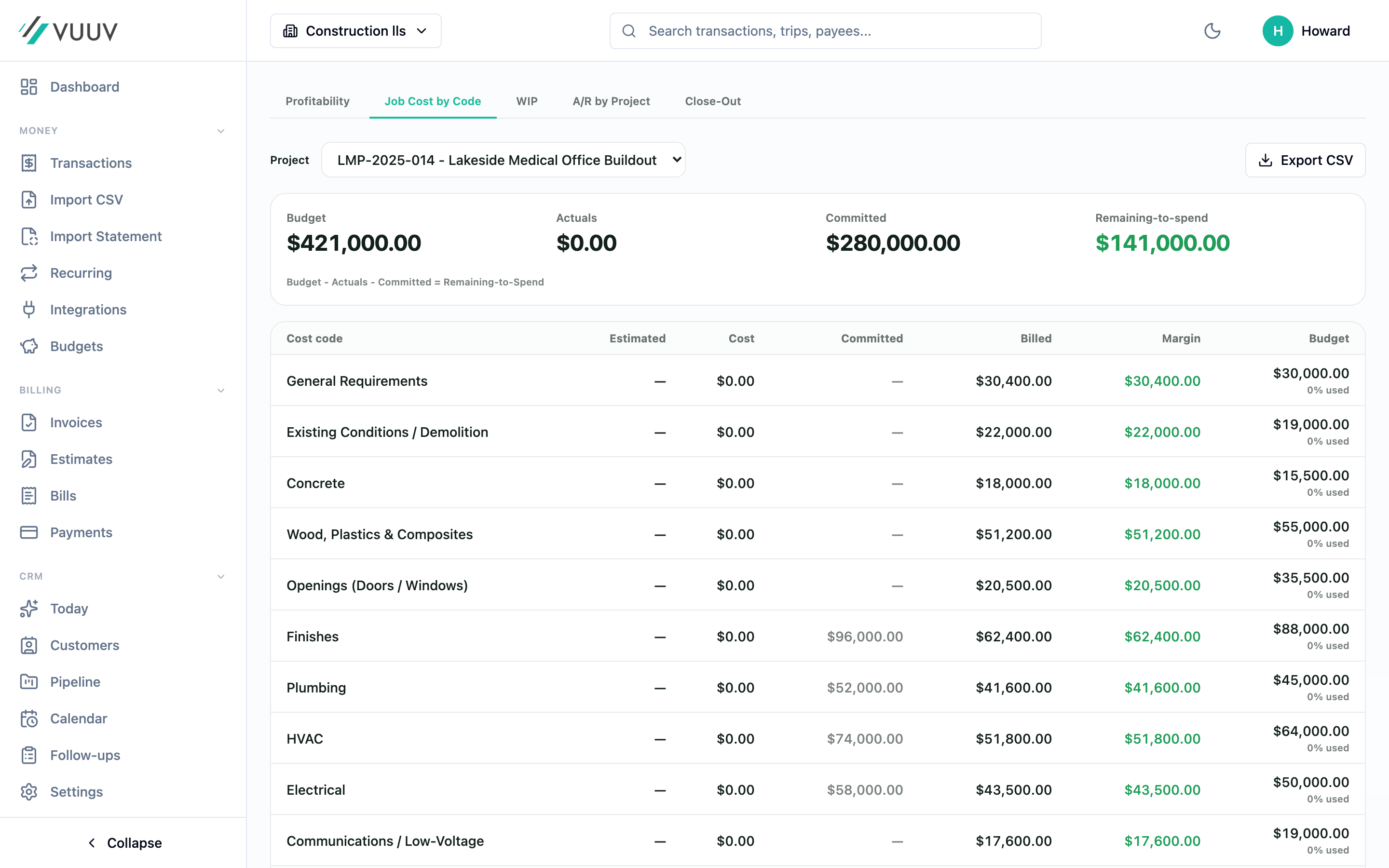Toggle dark mode with moon icon

click(1212, 31)
